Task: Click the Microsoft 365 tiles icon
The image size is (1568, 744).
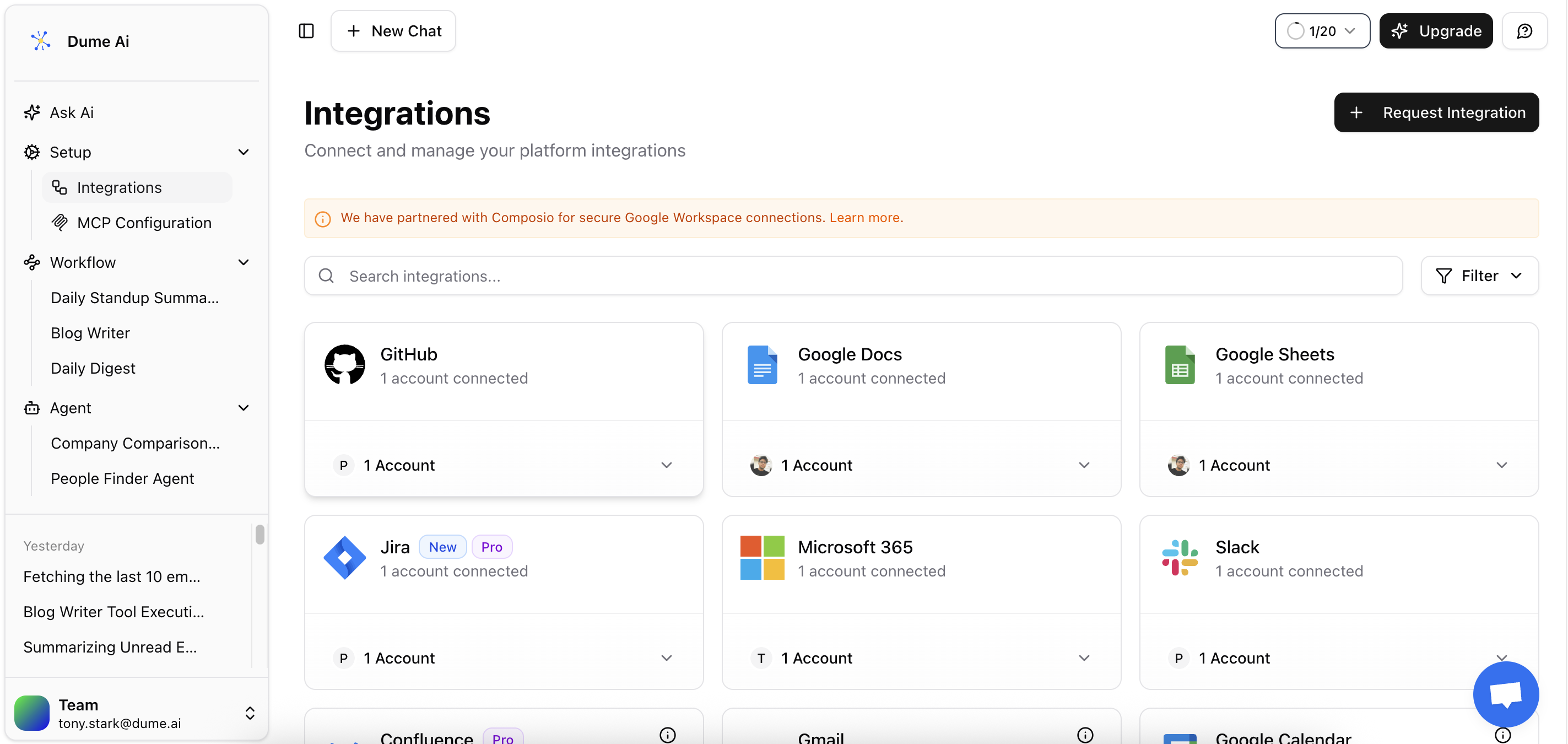Action: 761,557
